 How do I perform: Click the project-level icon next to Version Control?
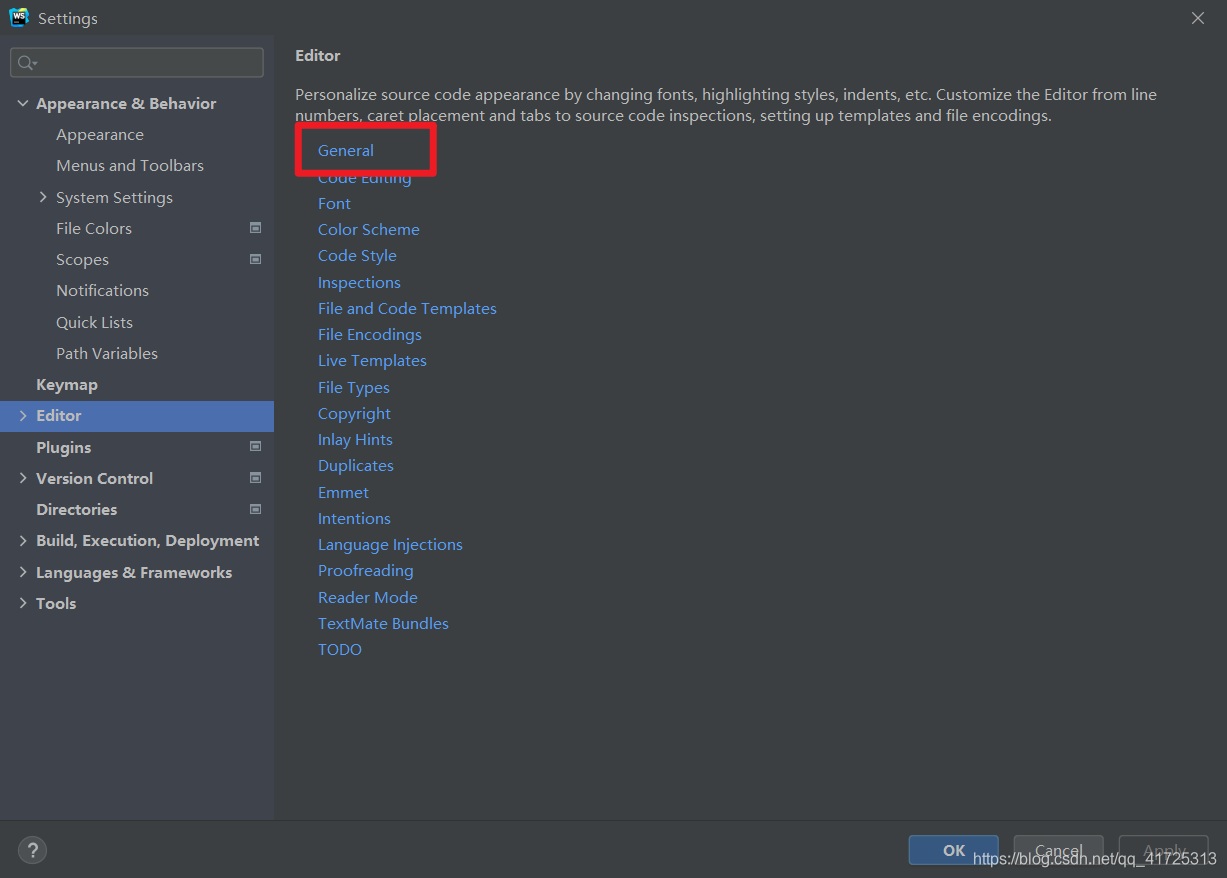coord(255,478)
